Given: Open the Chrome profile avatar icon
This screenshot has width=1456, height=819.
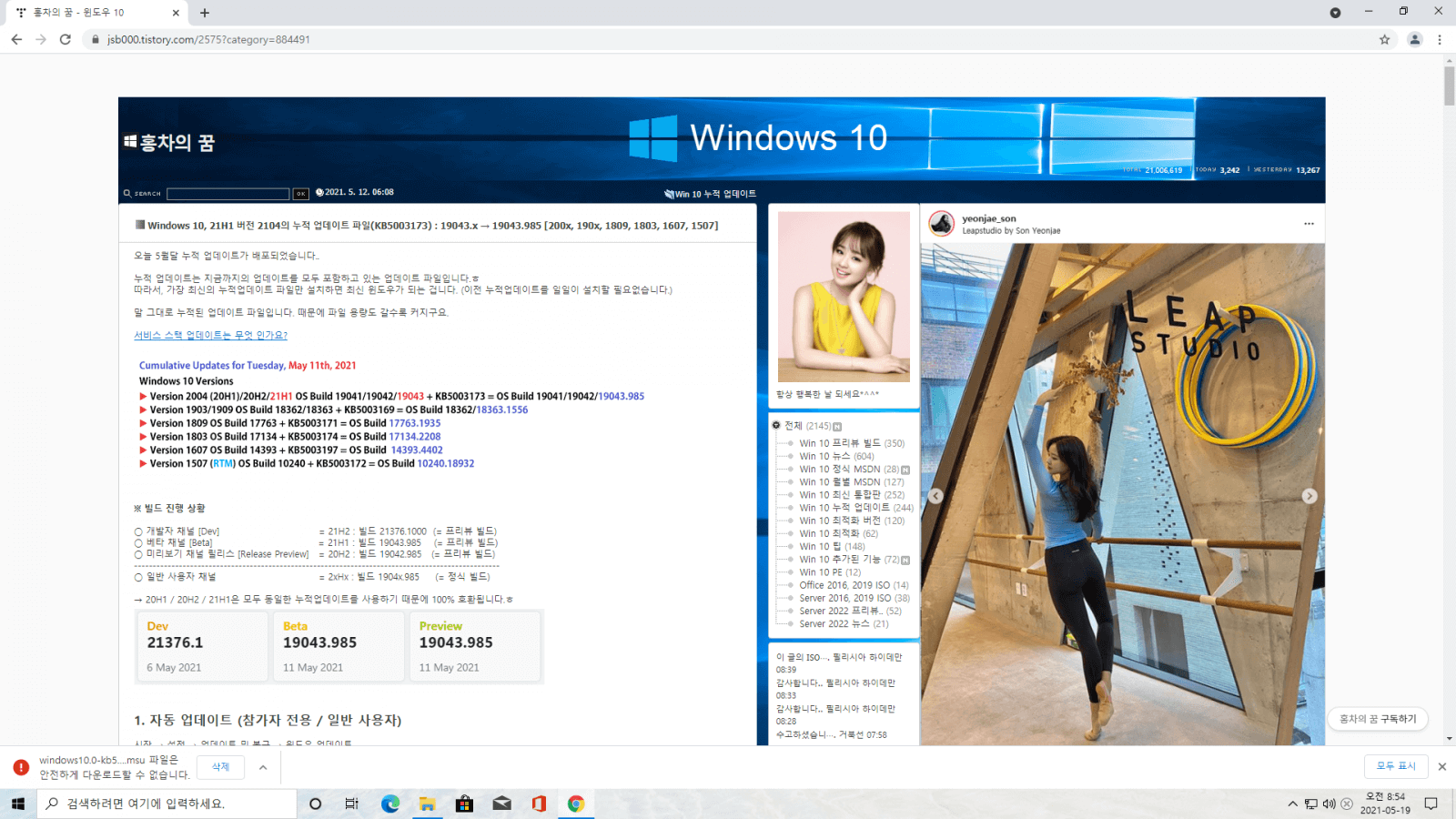Looking at the screenshot, I should pyautogui.click(x=1415, y=39).
